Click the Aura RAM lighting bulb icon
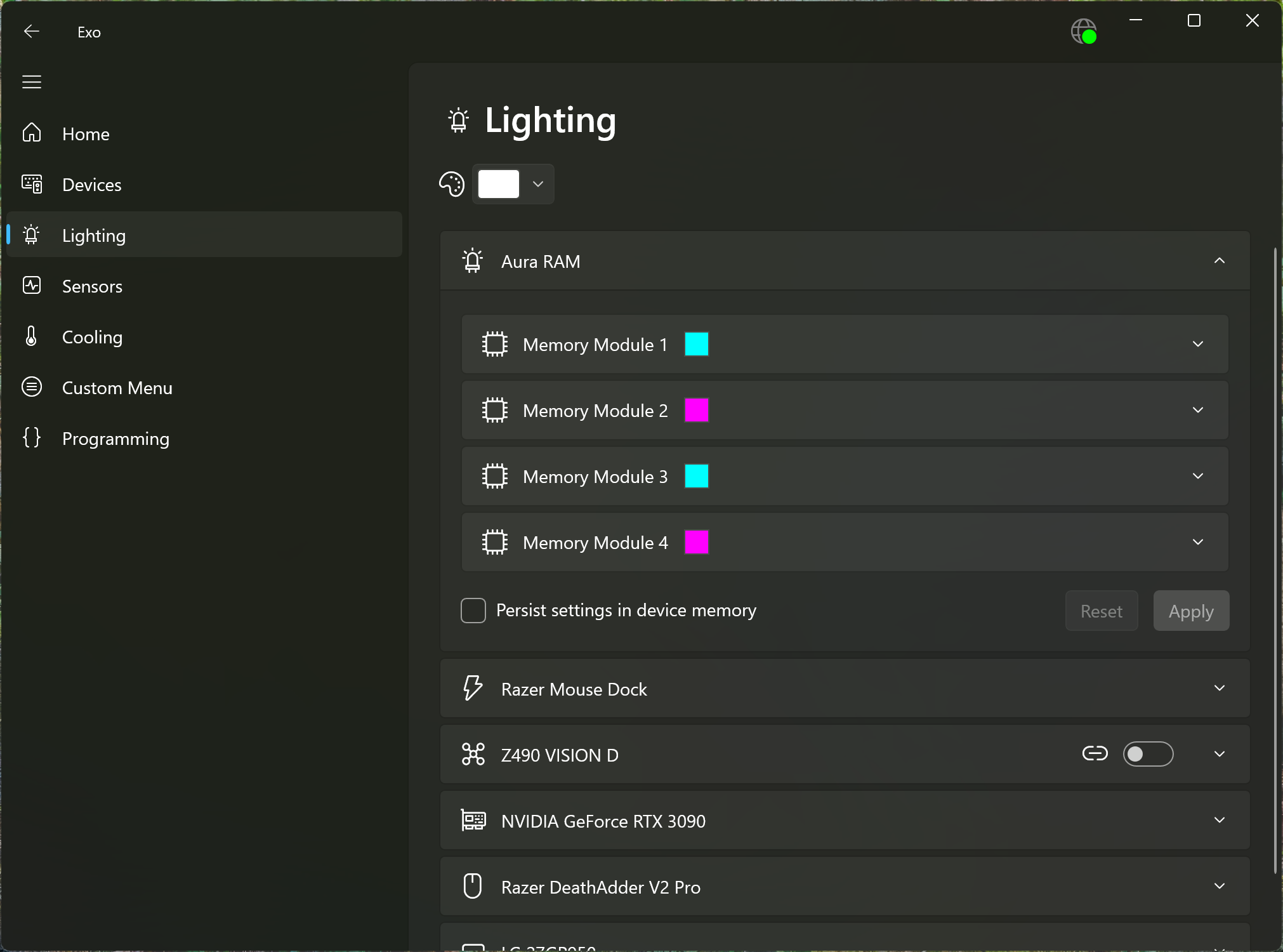The height and width of the screenshot is (952, 1283). click(x=473, y=261)
